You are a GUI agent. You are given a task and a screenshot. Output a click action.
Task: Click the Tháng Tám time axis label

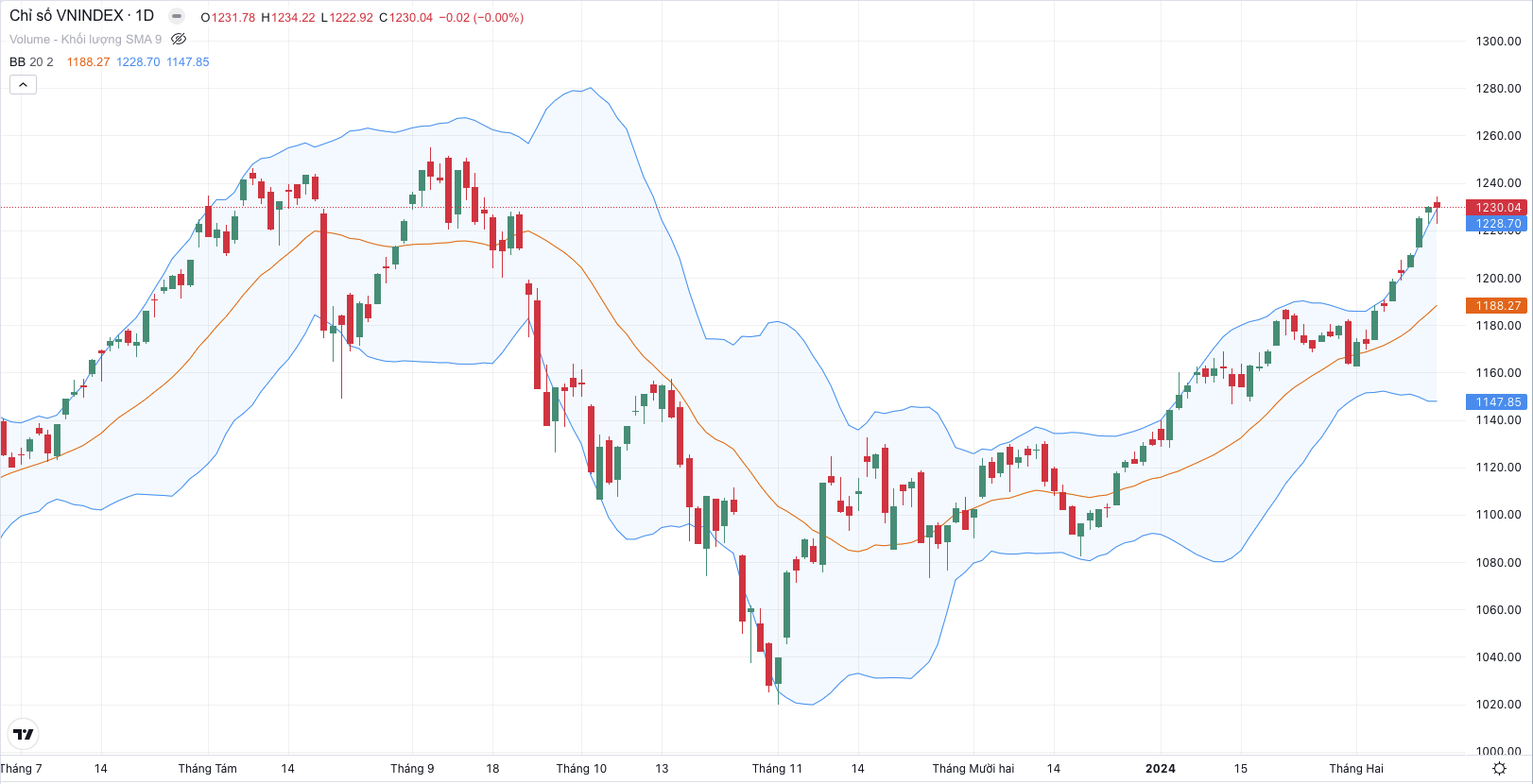coord(207,769)
